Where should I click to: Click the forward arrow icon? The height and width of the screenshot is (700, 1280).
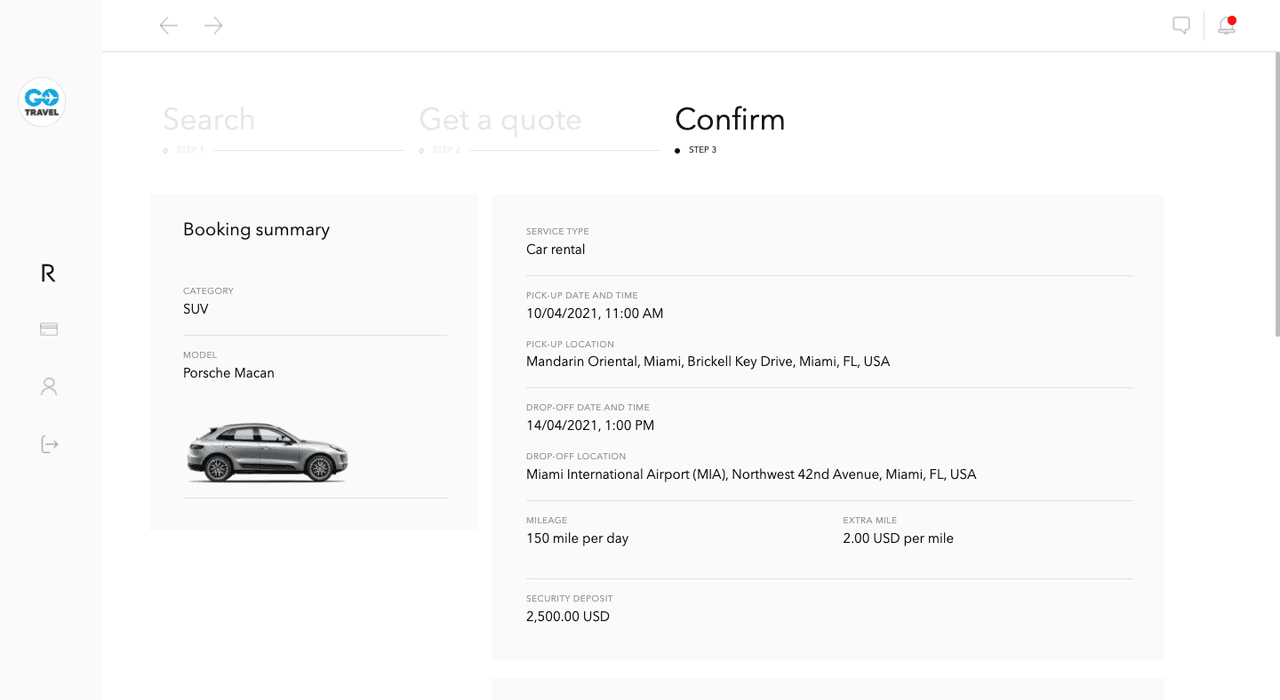(213, 26)
